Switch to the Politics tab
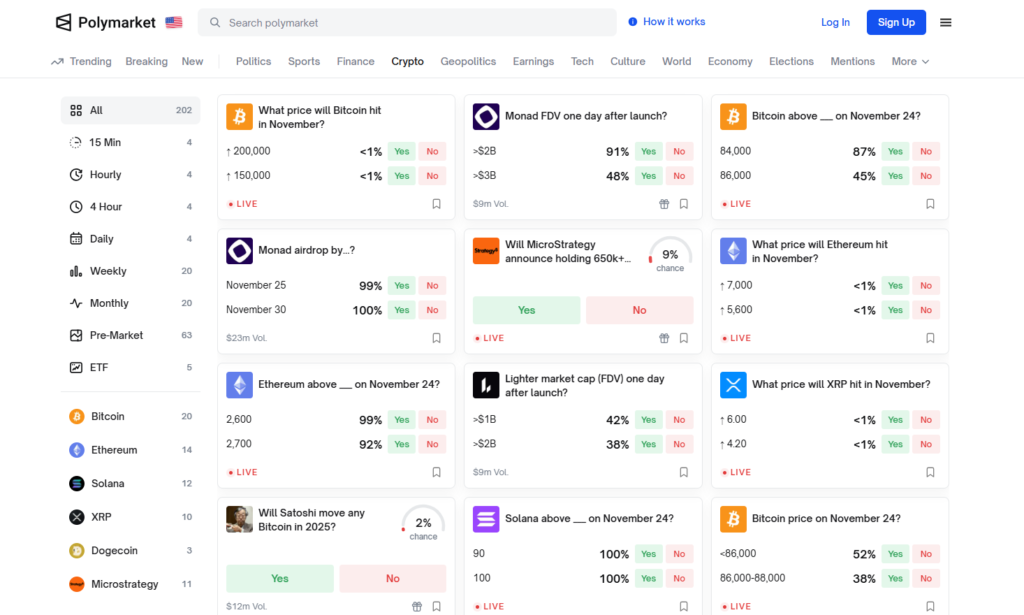 pos(253,62)
